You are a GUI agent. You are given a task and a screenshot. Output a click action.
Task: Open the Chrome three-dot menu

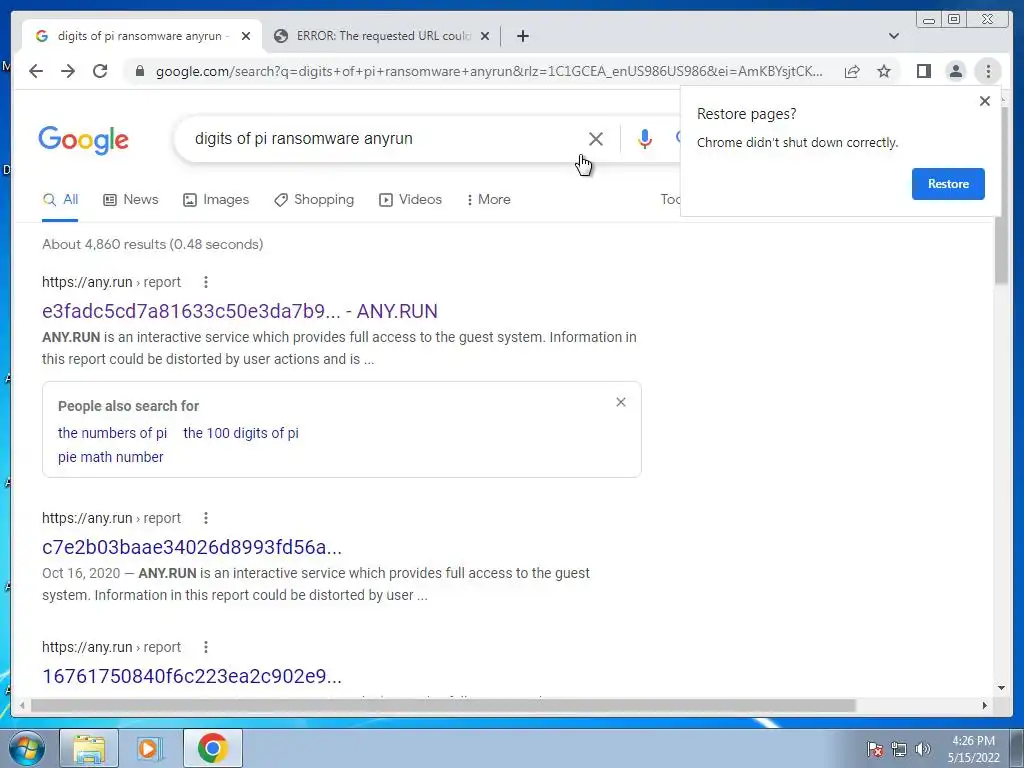pos(988,71)
